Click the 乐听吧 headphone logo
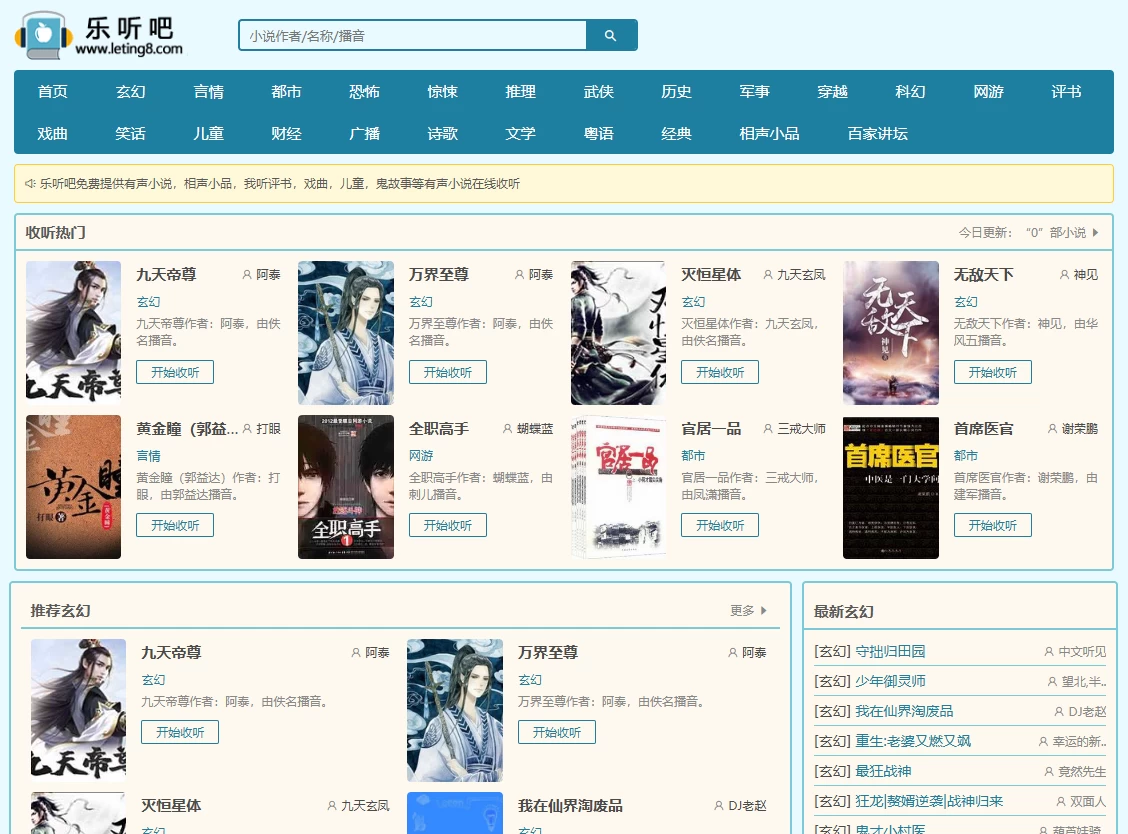Image resolution: width=1128 pixels, height=834 pixels. 43,35
